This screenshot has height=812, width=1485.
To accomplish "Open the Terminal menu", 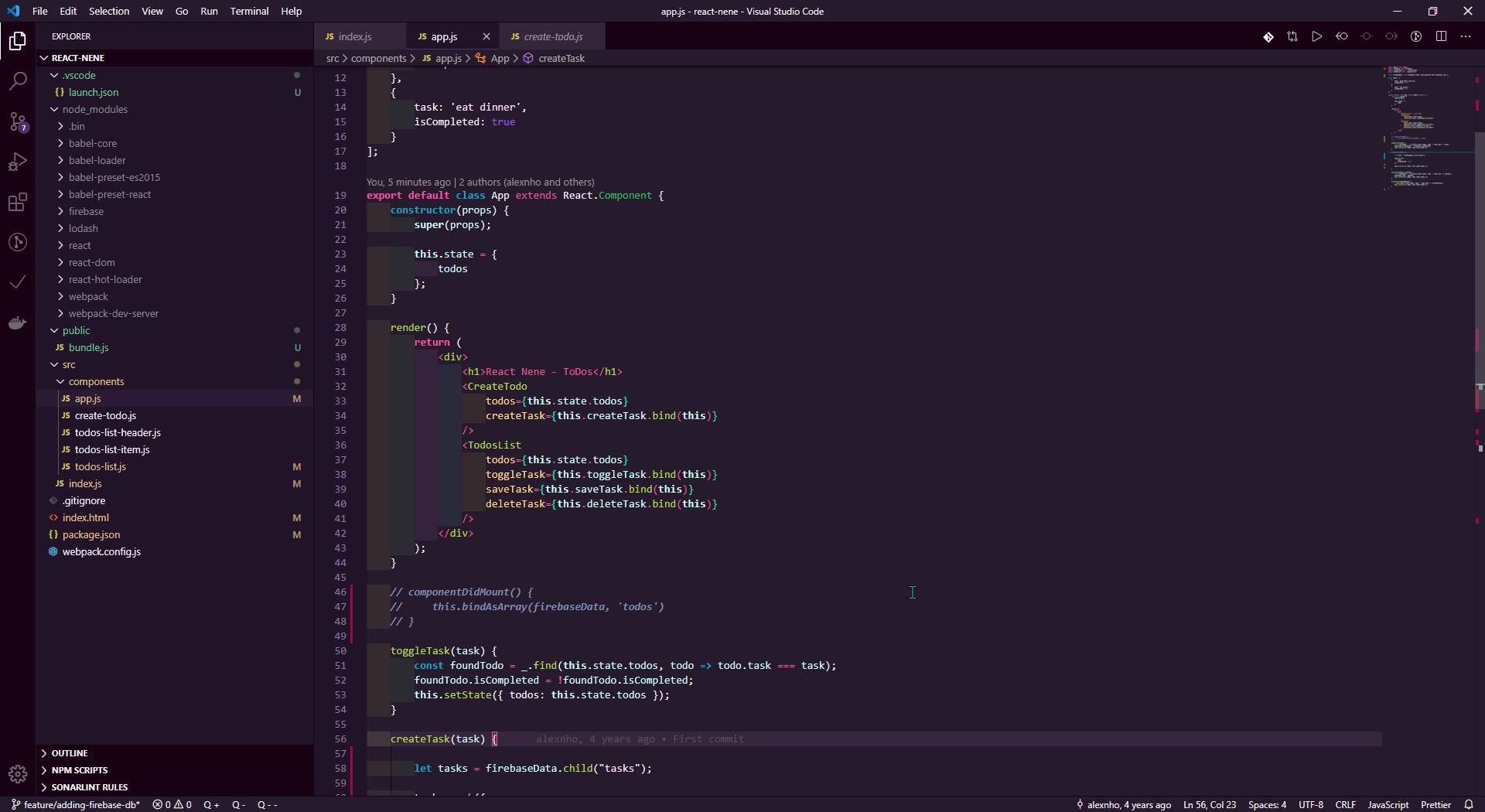I will tap(249, 11).
